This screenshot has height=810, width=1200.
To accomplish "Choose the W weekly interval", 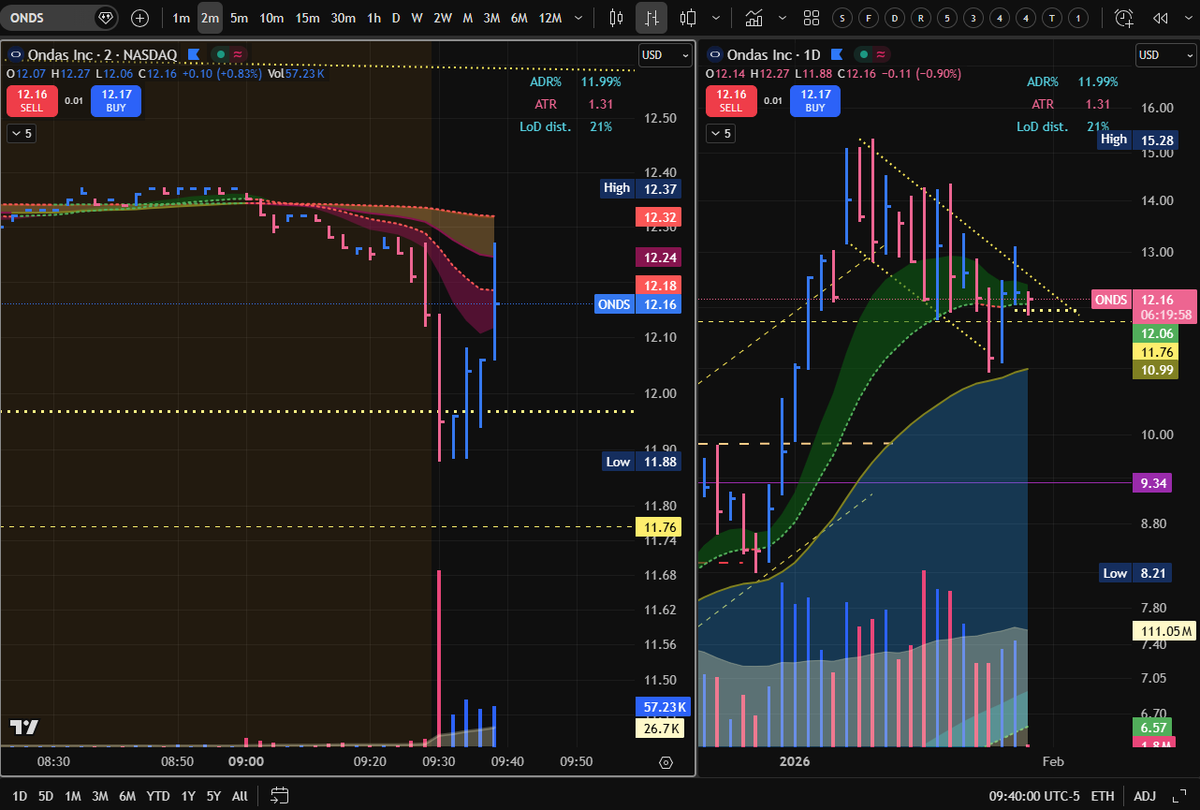I will [x=417, y=18].
